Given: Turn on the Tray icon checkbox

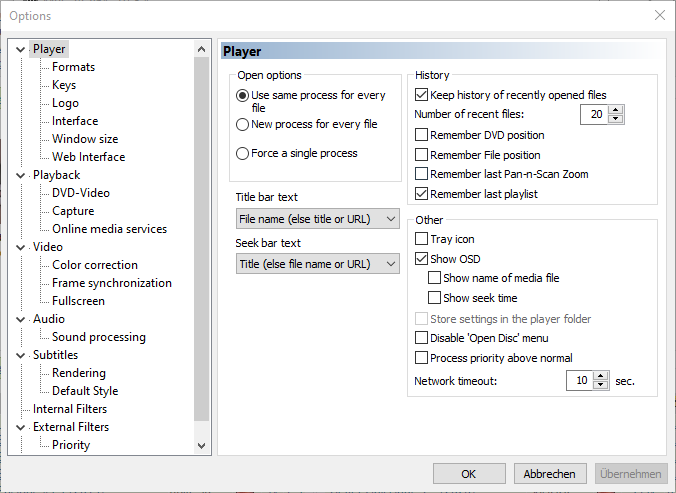Looking at the screenshot, I should click(422, 240).
